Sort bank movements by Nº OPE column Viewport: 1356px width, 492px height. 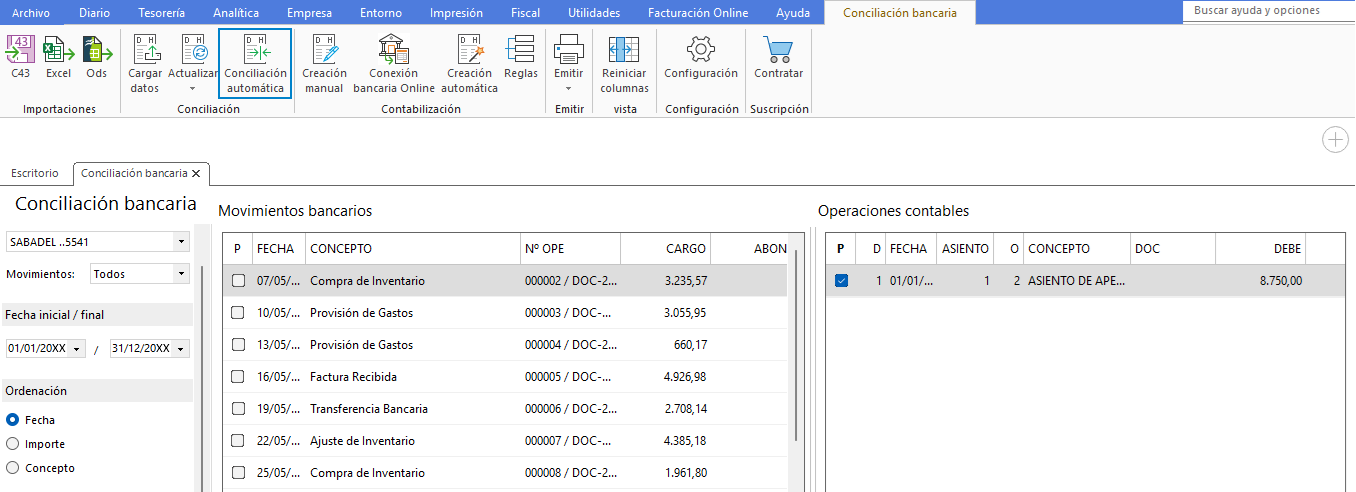click(569, 249)
